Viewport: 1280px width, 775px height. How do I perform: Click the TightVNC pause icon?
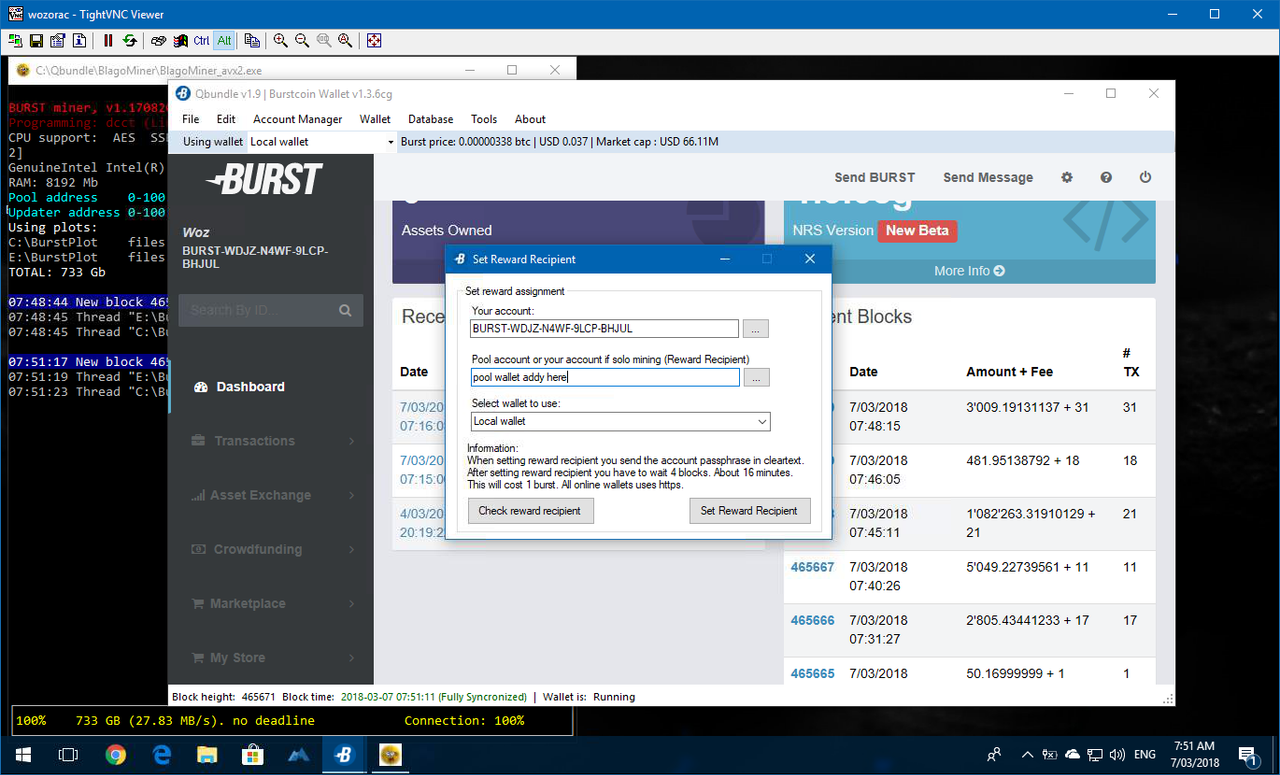(x=108, y=41)
